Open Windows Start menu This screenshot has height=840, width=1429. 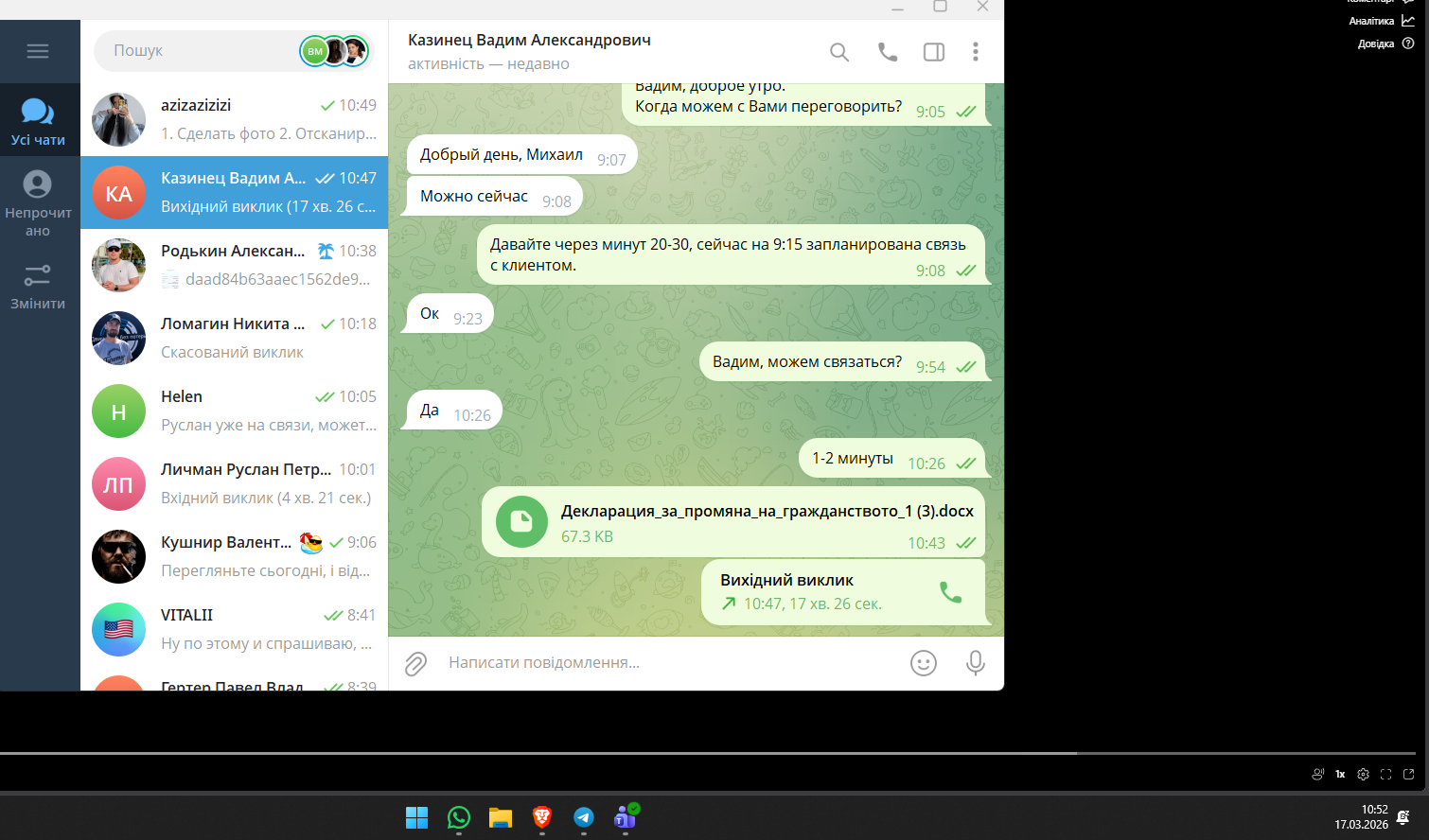tap(416, 817)
